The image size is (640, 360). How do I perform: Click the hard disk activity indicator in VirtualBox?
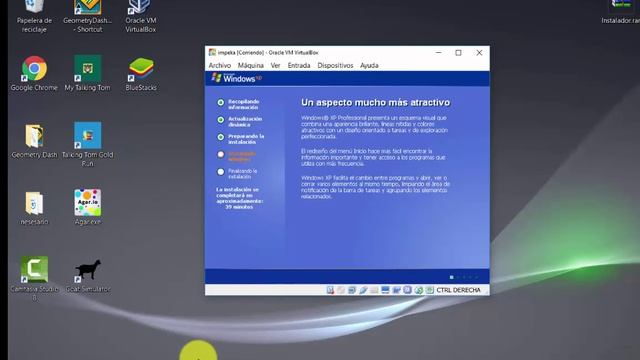[330, 290]
